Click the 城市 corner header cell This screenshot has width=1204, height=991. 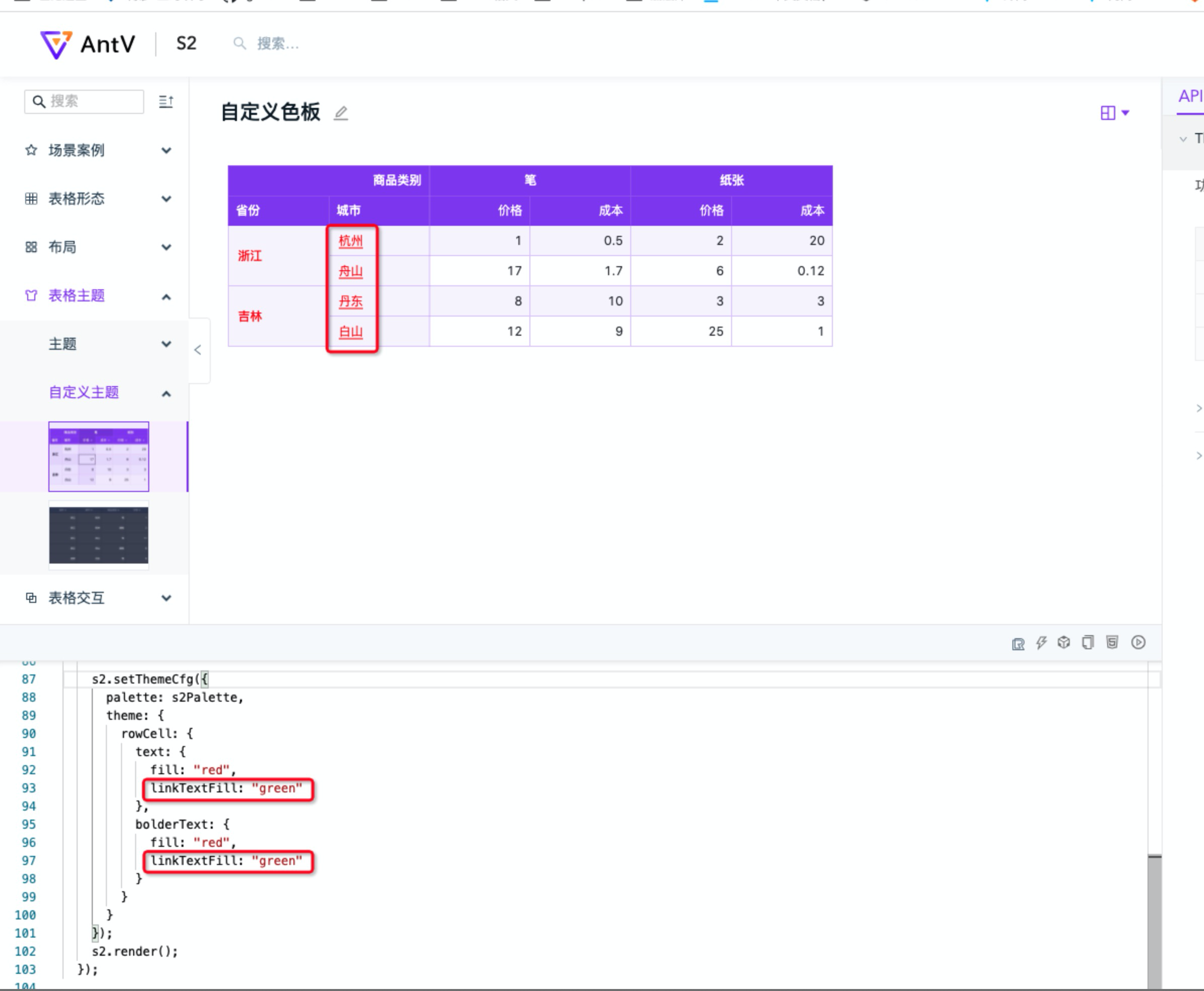tap(379, 211)
